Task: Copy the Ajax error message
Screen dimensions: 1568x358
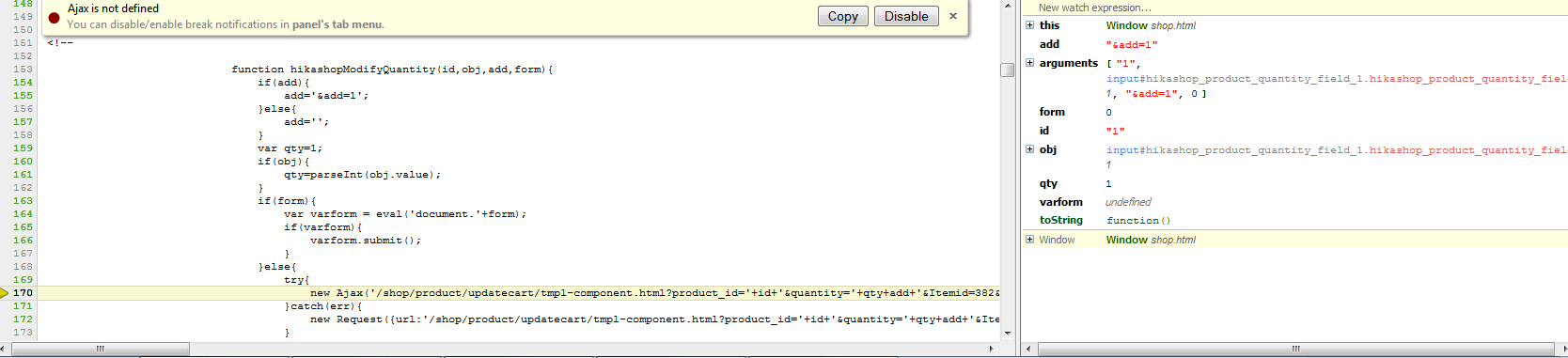Action: point(843,16)
